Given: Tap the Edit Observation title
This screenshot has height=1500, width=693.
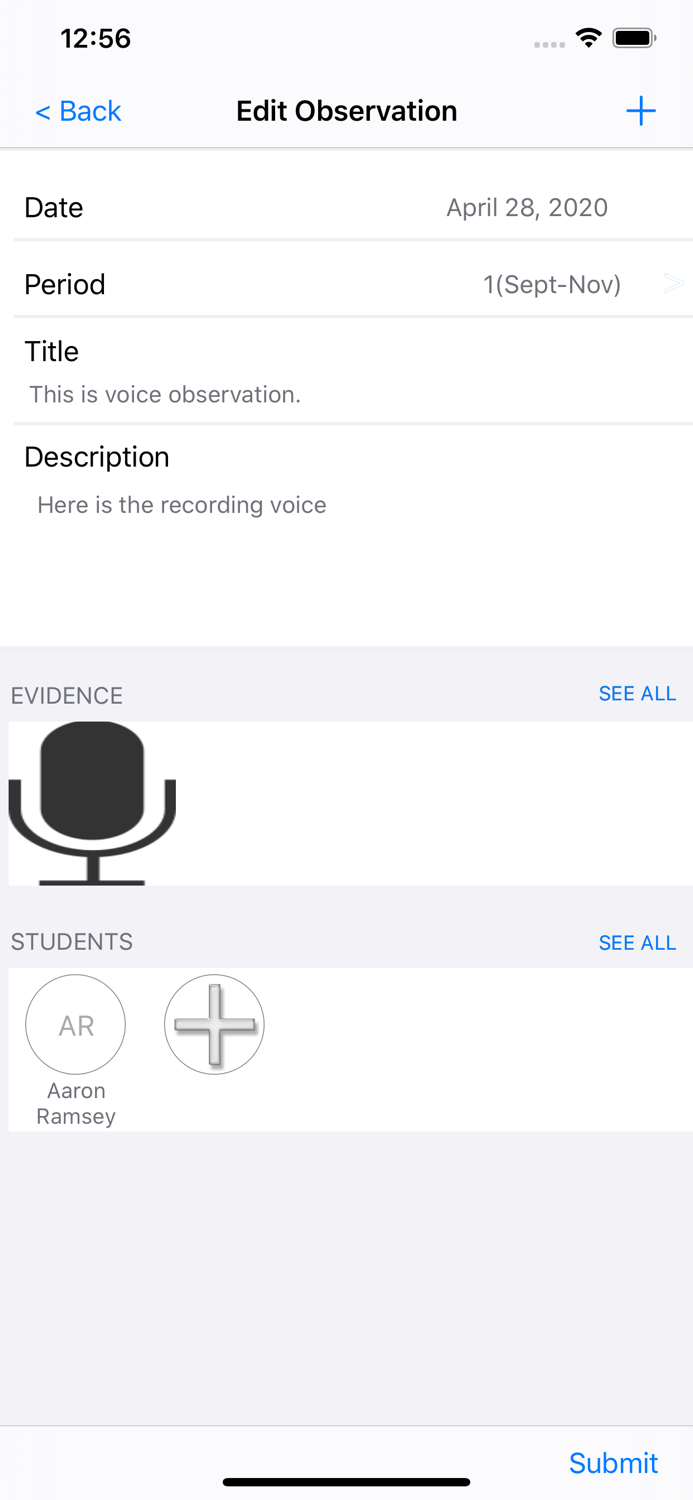Looking at the screenshot, I should 346,111.
